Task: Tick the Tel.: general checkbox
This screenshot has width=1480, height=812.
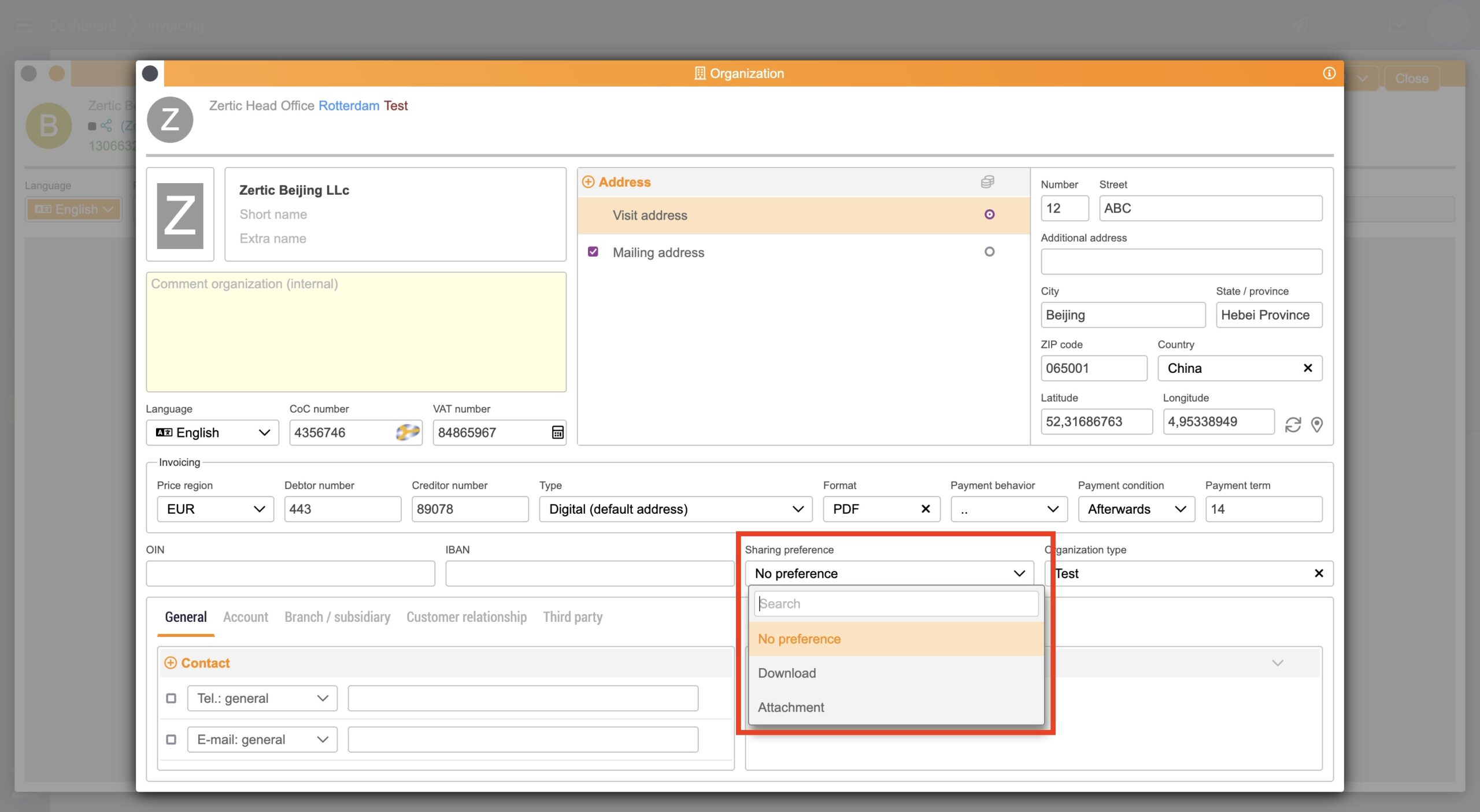Action: pos(171,698)
